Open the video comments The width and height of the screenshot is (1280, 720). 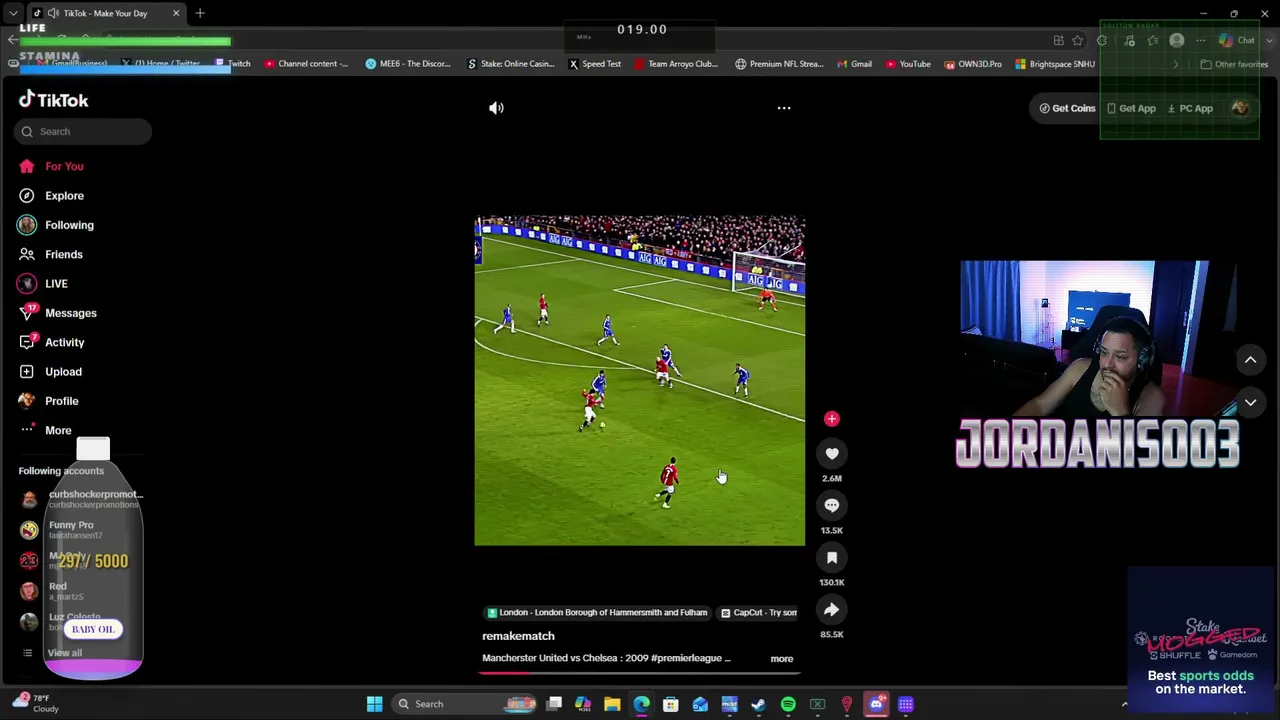click(x=831, y=506)
